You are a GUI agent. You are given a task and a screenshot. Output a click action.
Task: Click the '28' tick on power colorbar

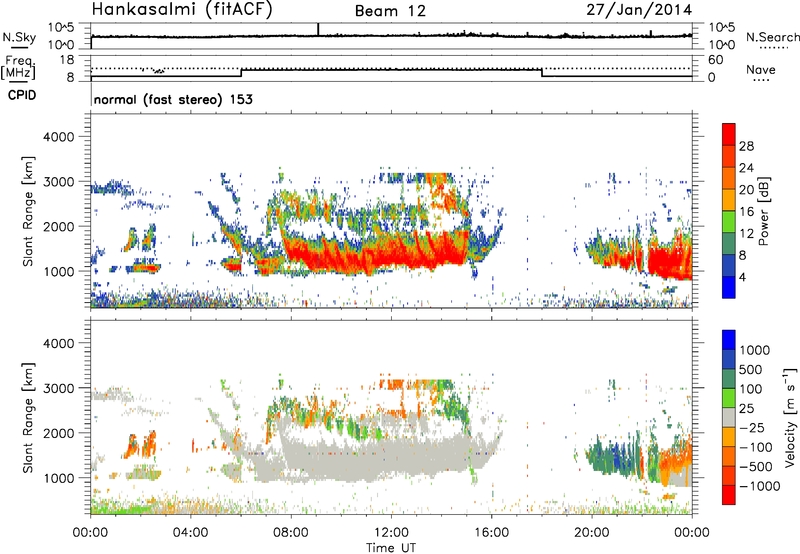coord(746,146)
